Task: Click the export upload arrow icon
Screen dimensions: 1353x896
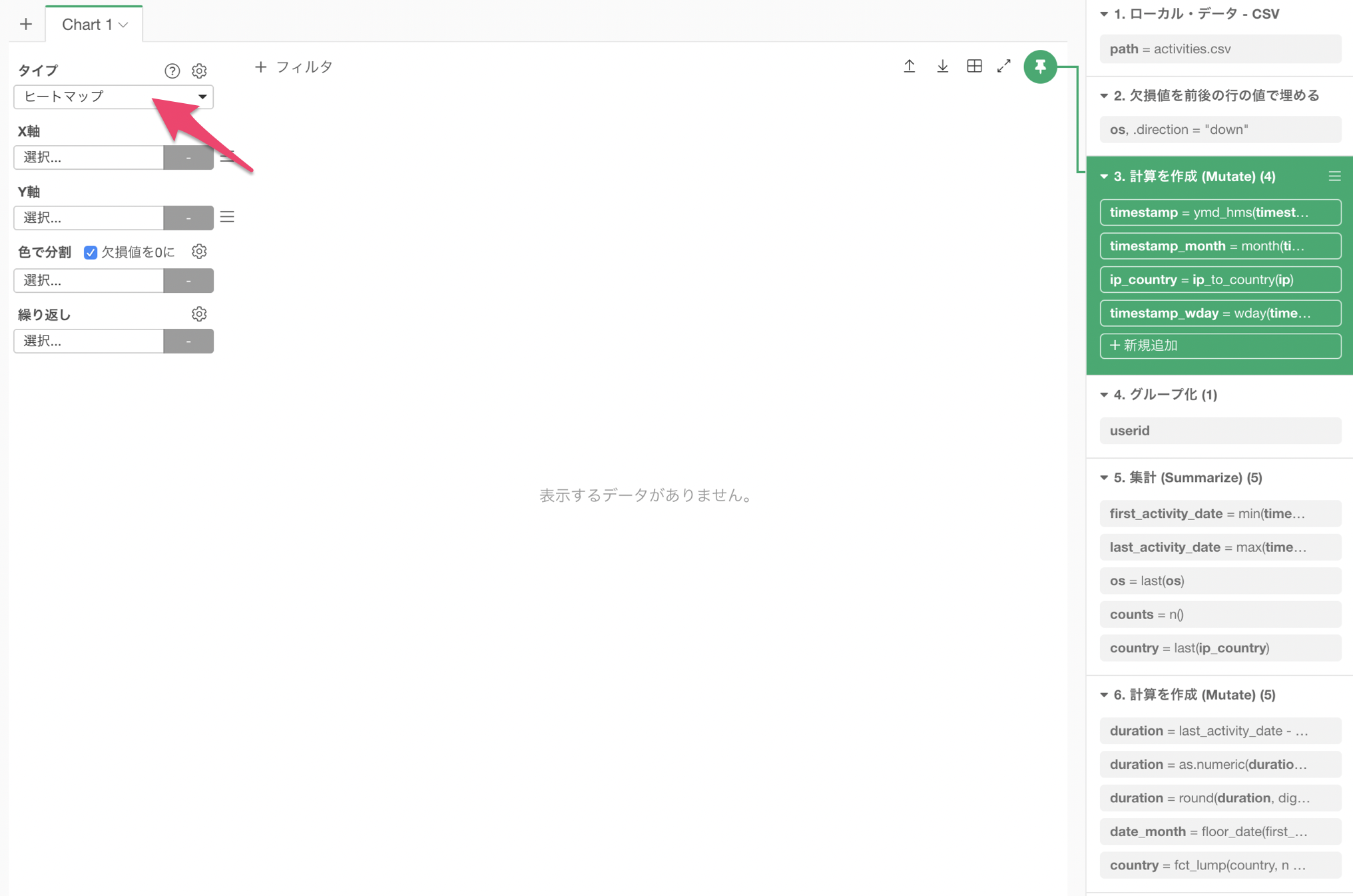Action: [x=910, y=66]
